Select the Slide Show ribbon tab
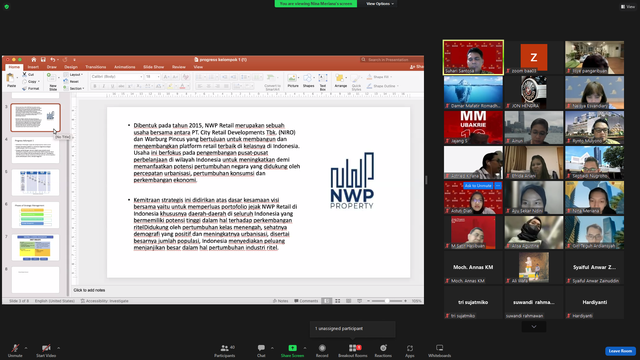Viewport: 640px width, 360px height. [153, 67]
